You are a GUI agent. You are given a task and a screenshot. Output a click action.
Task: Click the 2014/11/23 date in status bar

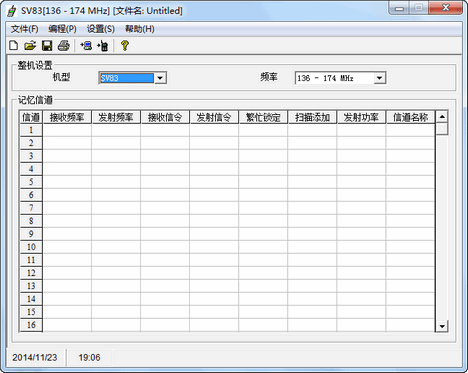35,358
